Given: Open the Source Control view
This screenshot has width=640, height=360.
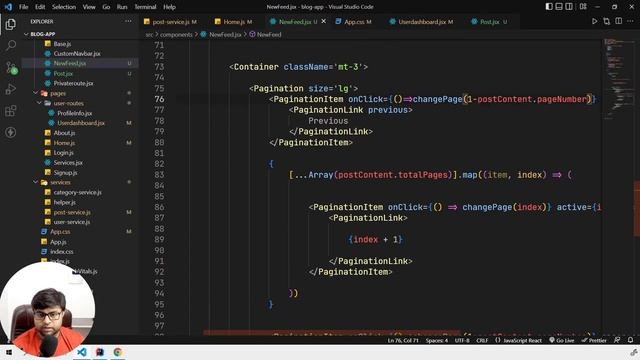Looking at the screenshot, I should [11, 67].
